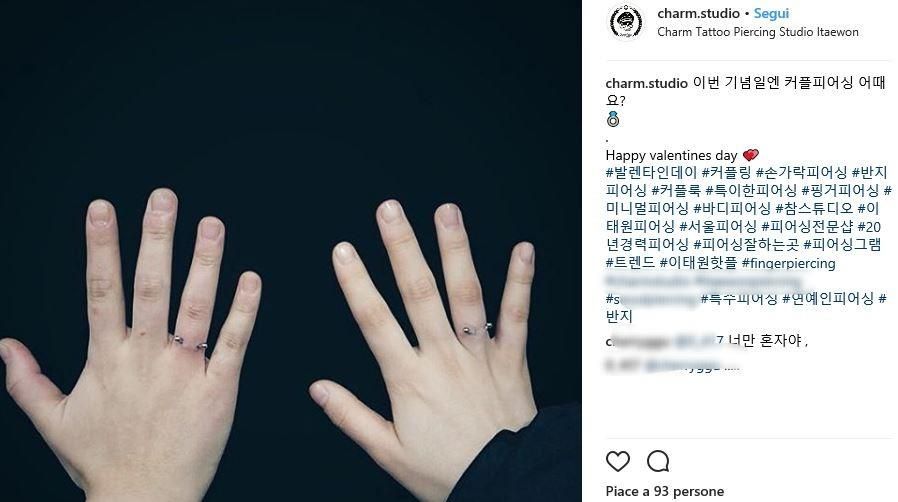Open the comment speech bubble icon
898x502 pixels.
[x=658, y=461]
